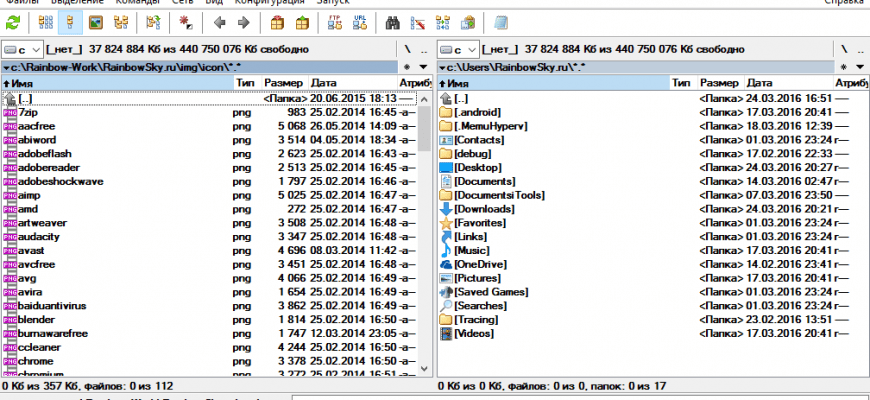Open the Файлы menu

[x=22, y=2]
